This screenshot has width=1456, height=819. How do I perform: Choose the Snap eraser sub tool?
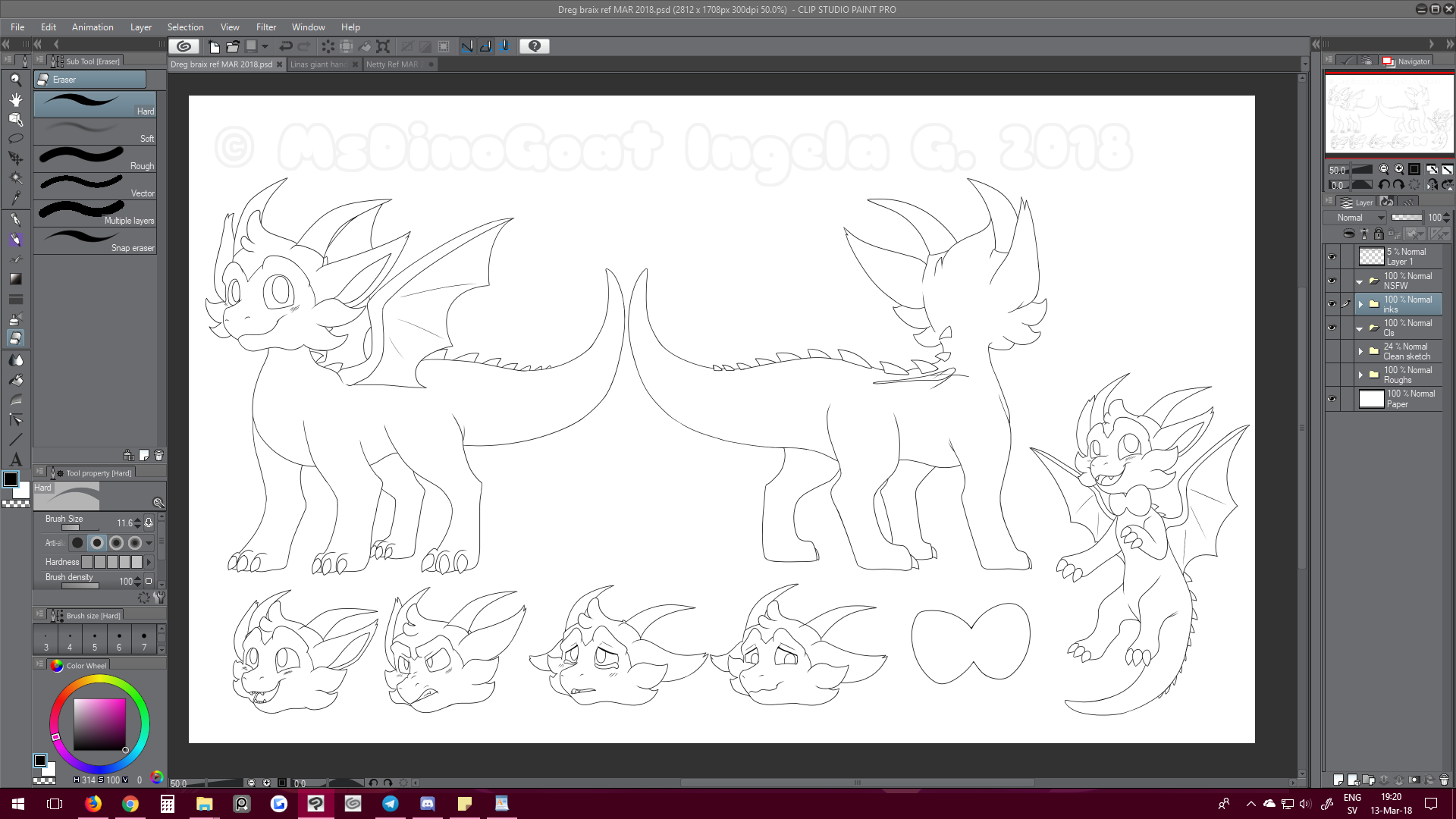tap(95, 241)
